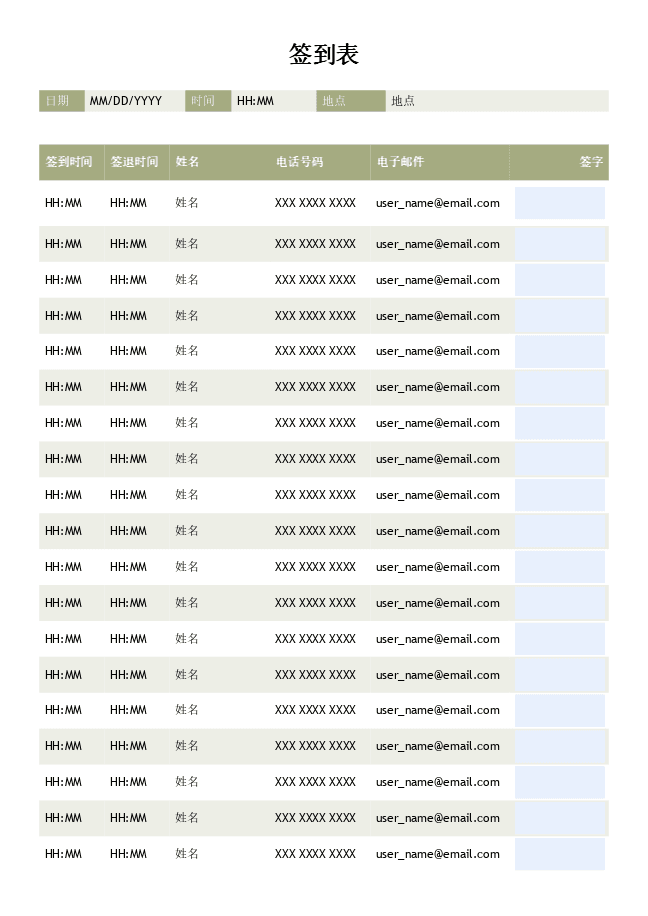The height and width of the screenshot is (916, 648).
Task: Select the first row's phone number cell
Action: (315, 203)
